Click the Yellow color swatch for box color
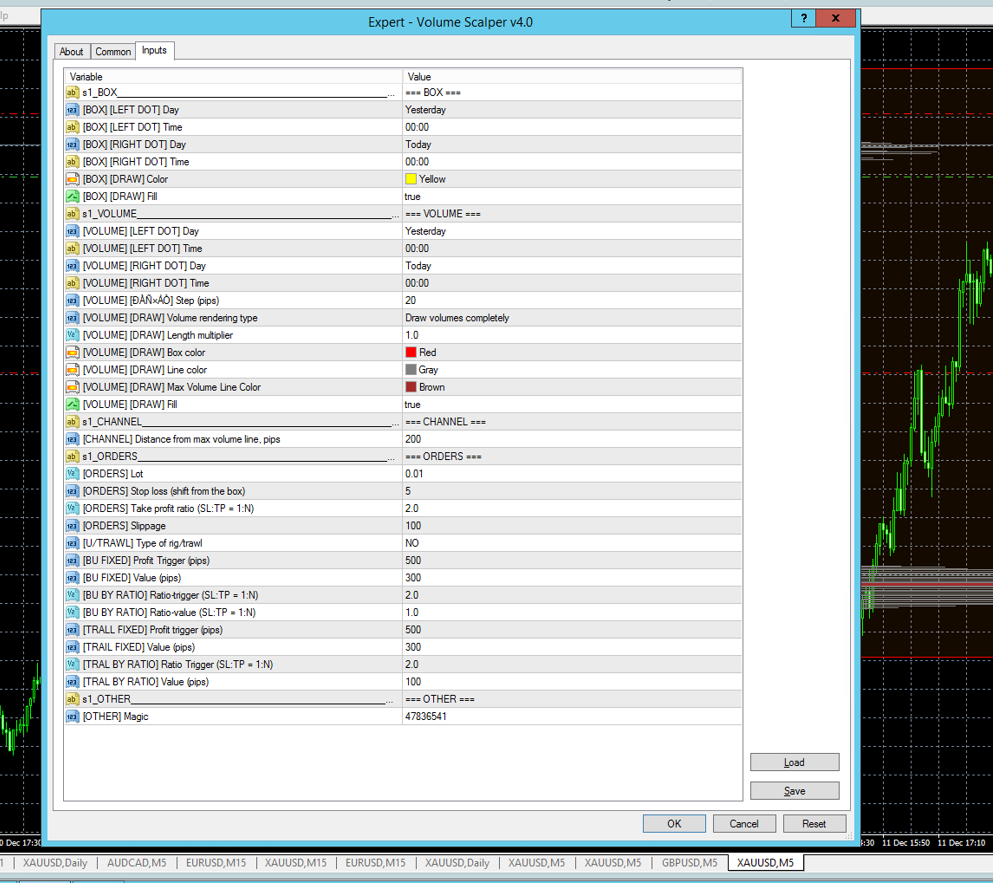993x883 pixels. pyautogui.click(x=411, y=179)
